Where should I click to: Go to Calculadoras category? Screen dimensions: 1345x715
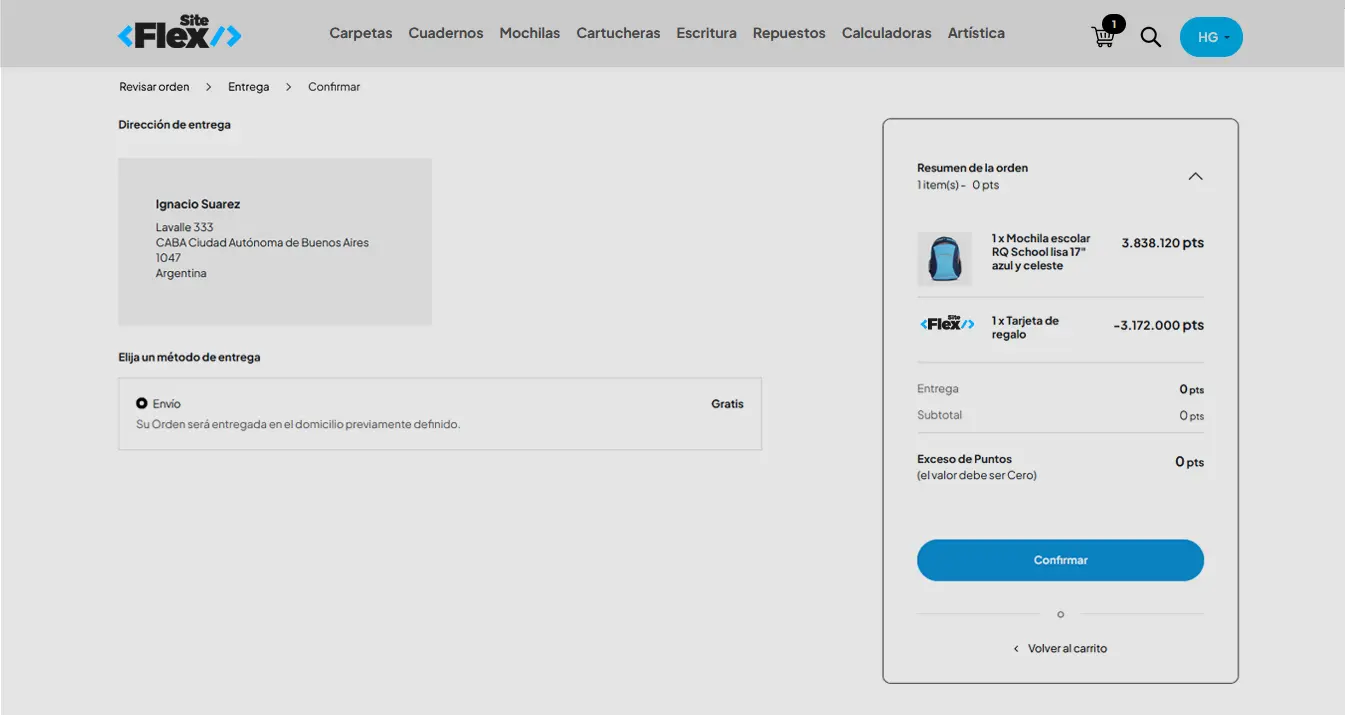[x=886, y=33]
